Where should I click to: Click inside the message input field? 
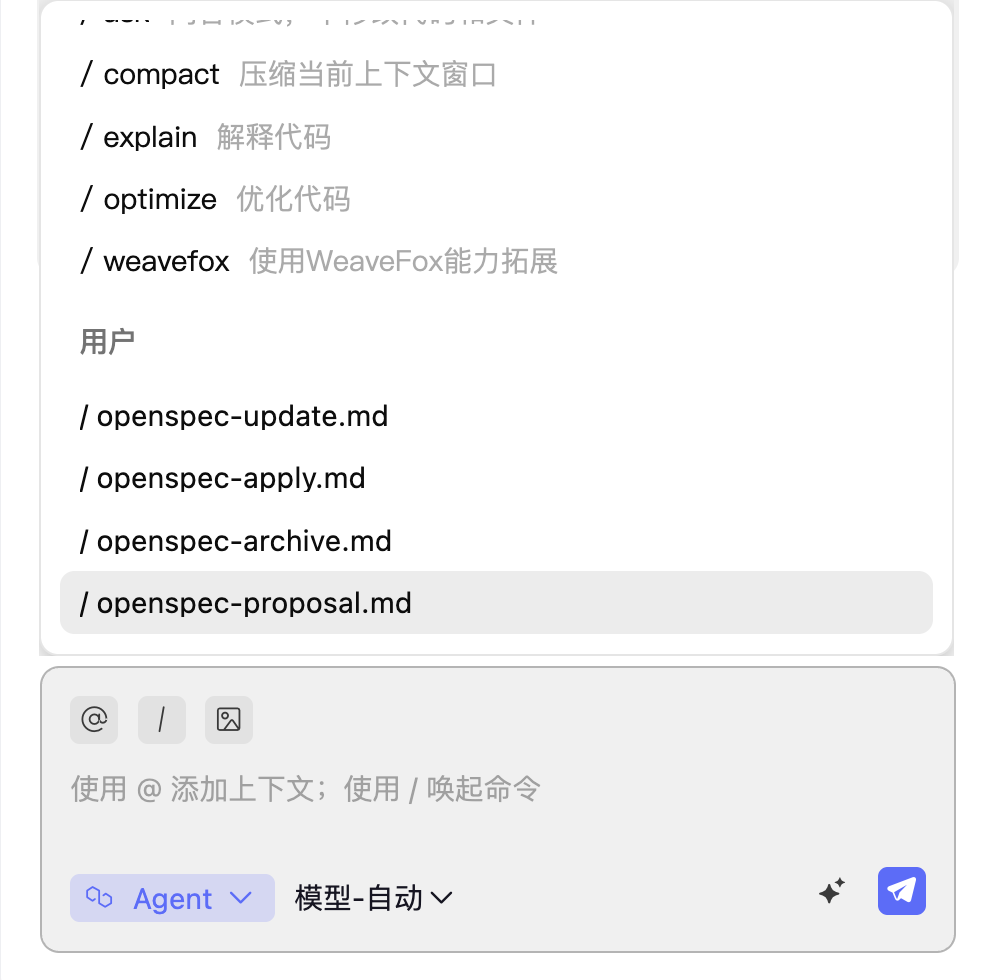(400, 789)
